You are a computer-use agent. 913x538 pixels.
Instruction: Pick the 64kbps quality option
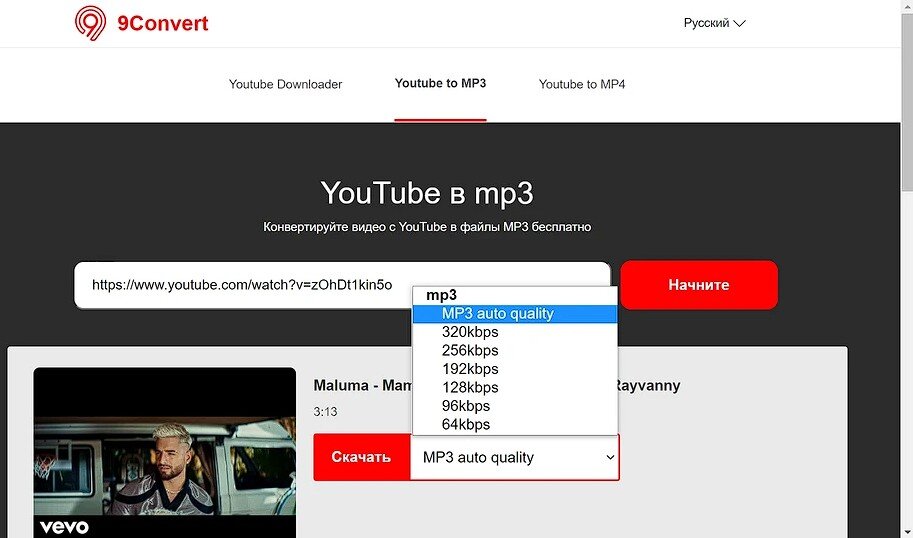[x=515, y=424]
